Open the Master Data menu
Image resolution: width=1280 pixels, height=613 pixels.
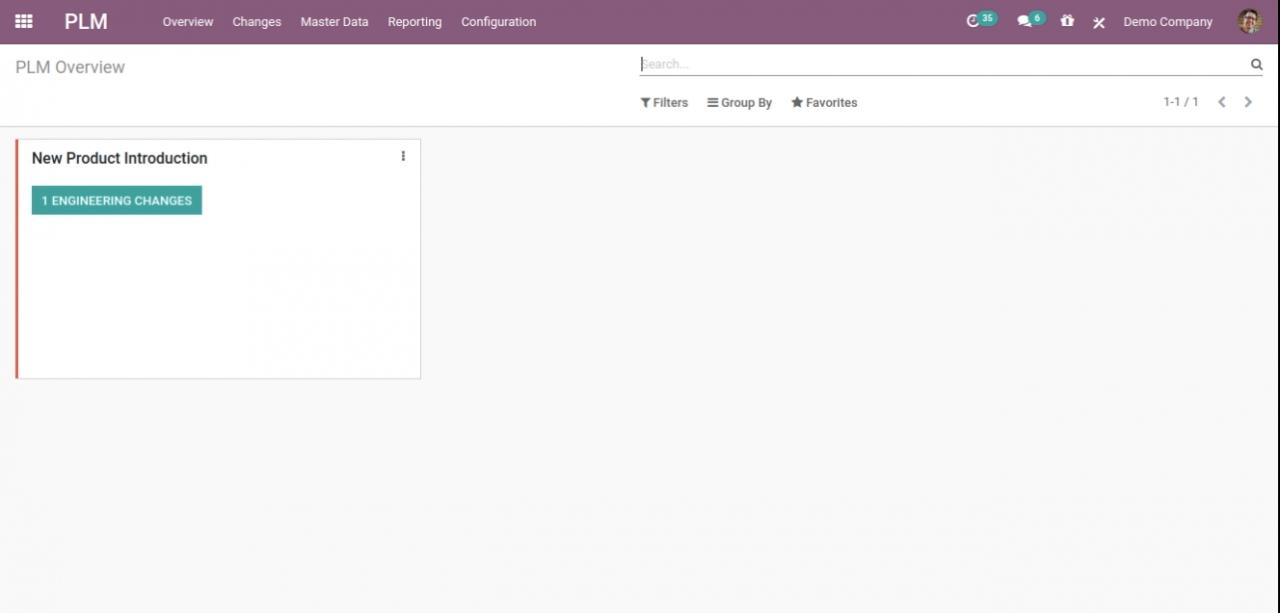click(x=334, y=22)
